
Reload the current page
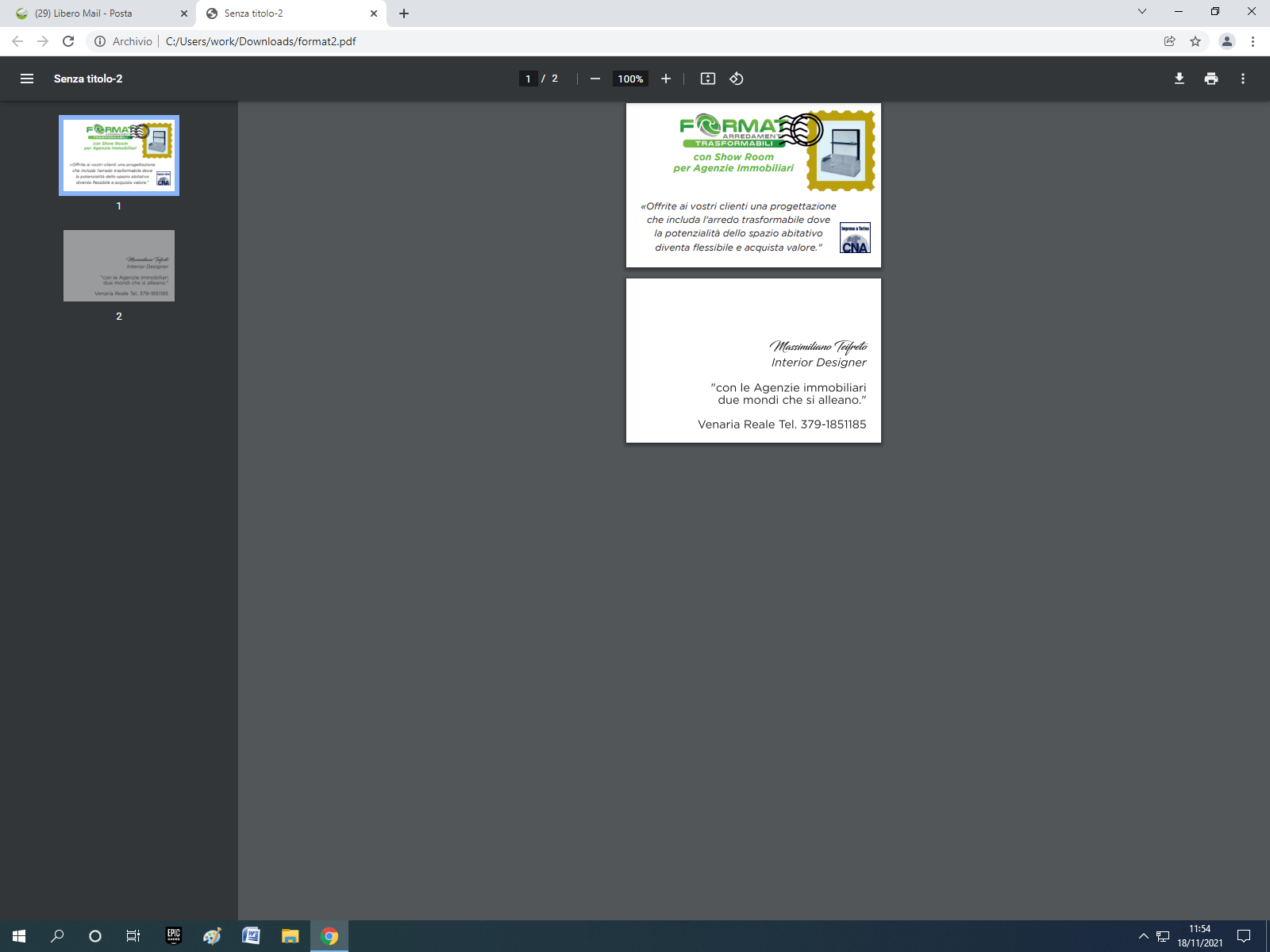68,41
